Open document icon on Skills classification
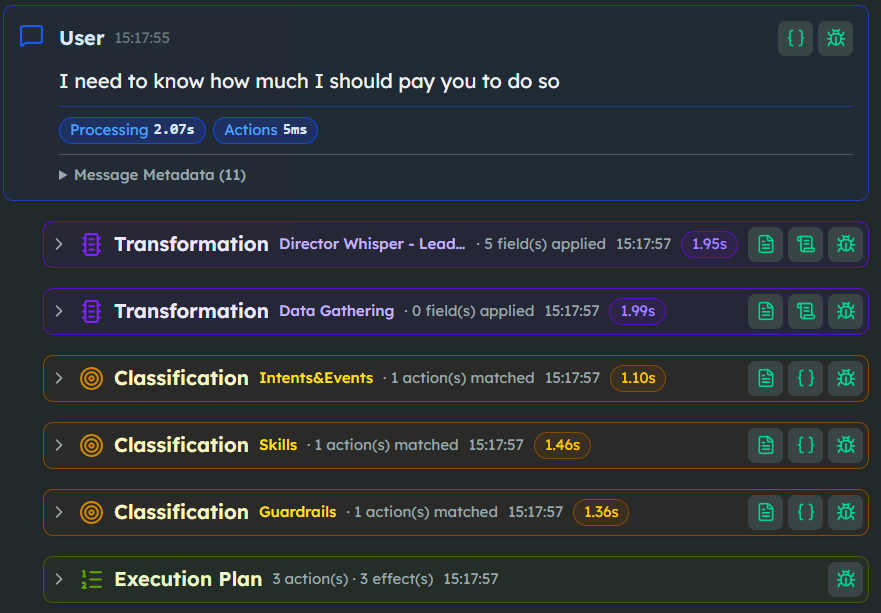This screenshot has height=613, width=881. [x=765, y=445]
